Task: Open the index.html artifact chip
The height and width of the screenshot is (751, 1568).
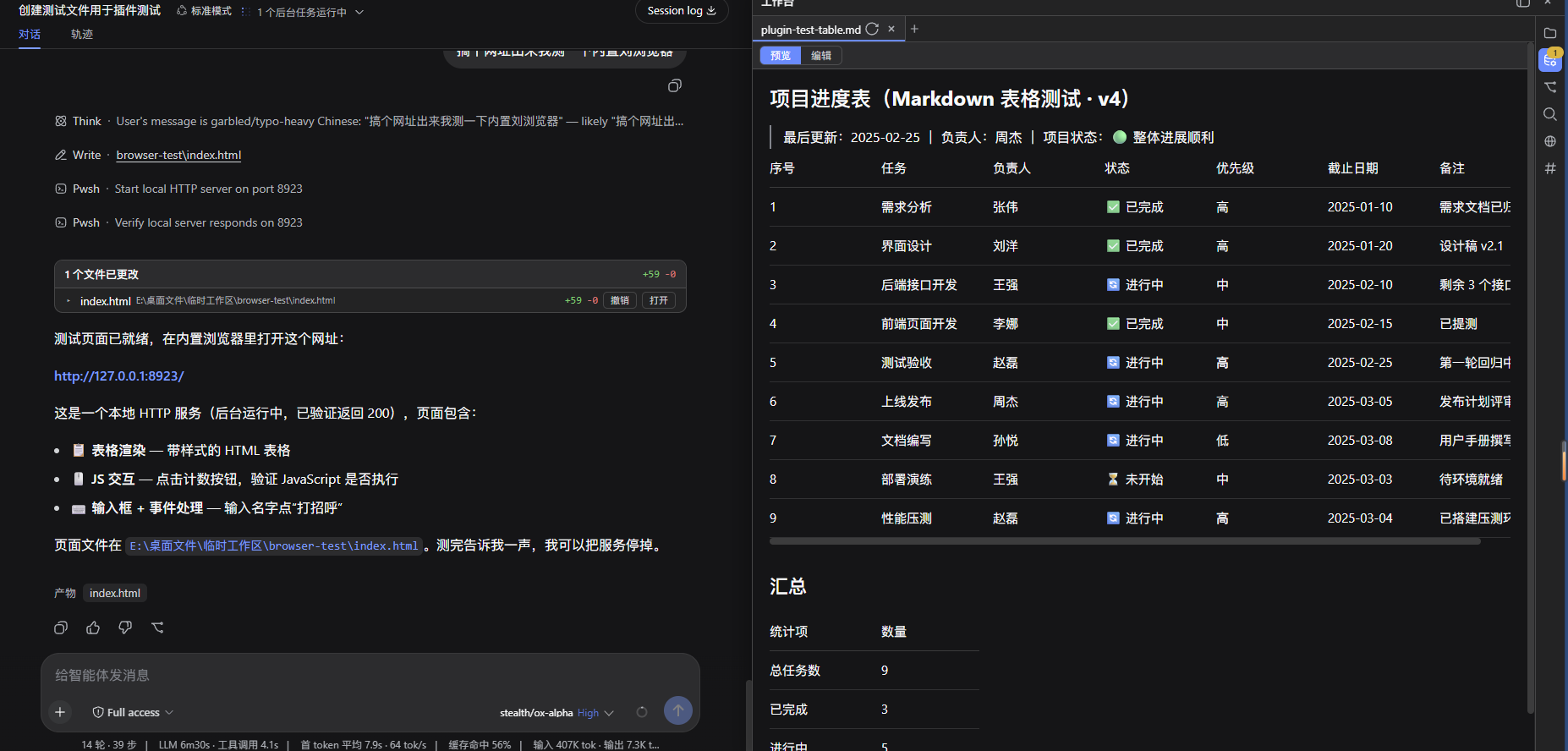Action: [115, 593]
